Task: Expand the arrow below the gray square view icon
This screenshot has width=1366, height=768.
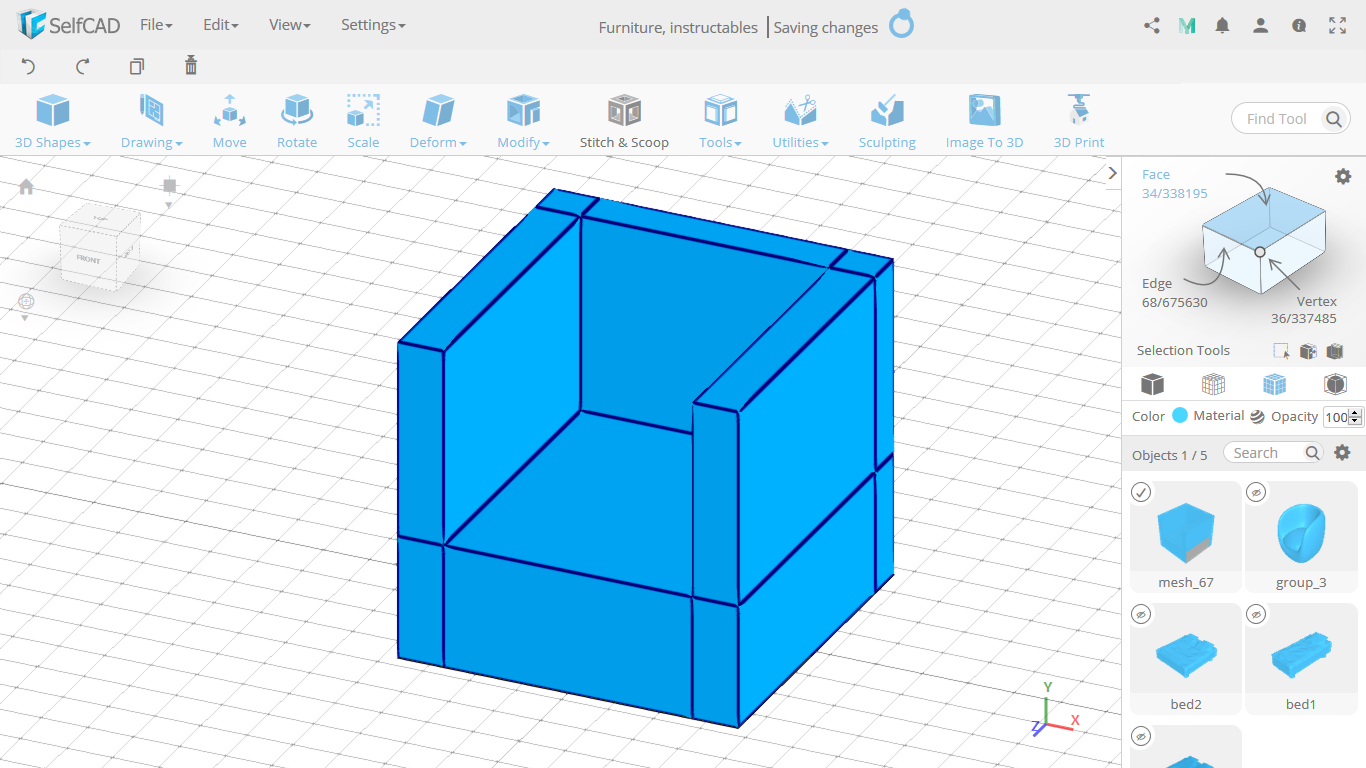Action: (x=169, y=206)
